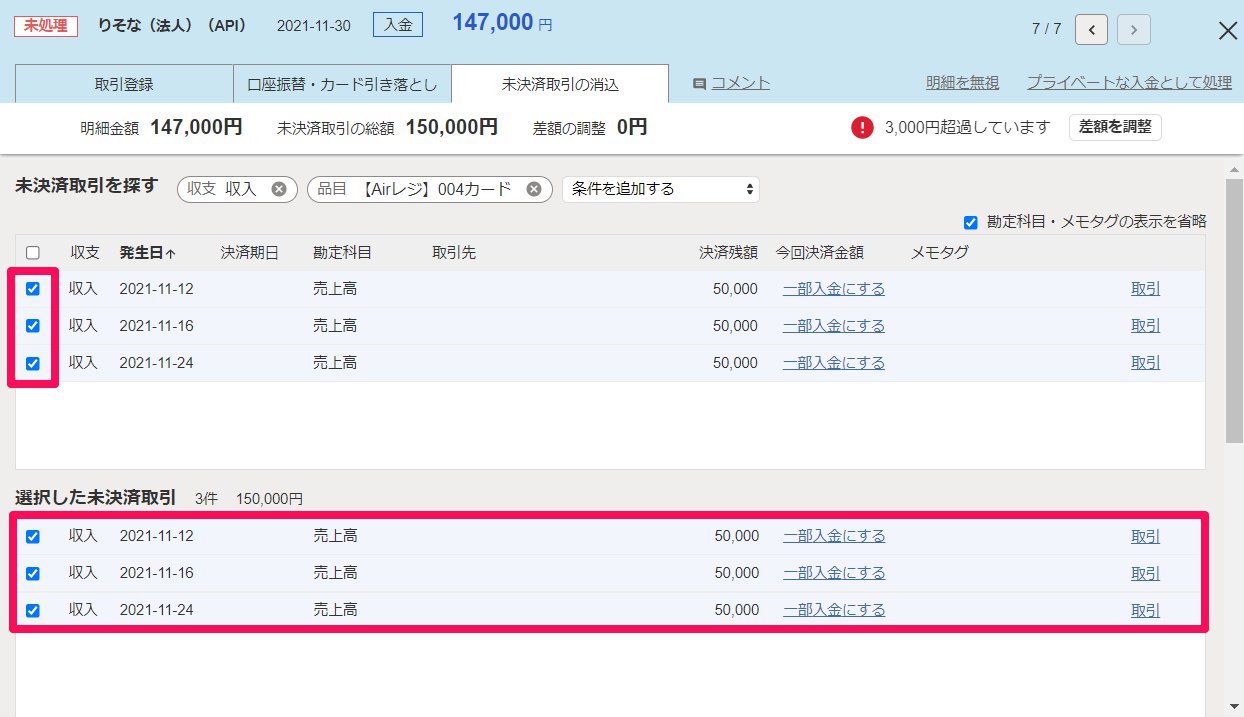Viewport: 1244px width, 717px height.
Task: Open 取引 link for 2021-11-12 search row
Action: tap(1146, 289)
